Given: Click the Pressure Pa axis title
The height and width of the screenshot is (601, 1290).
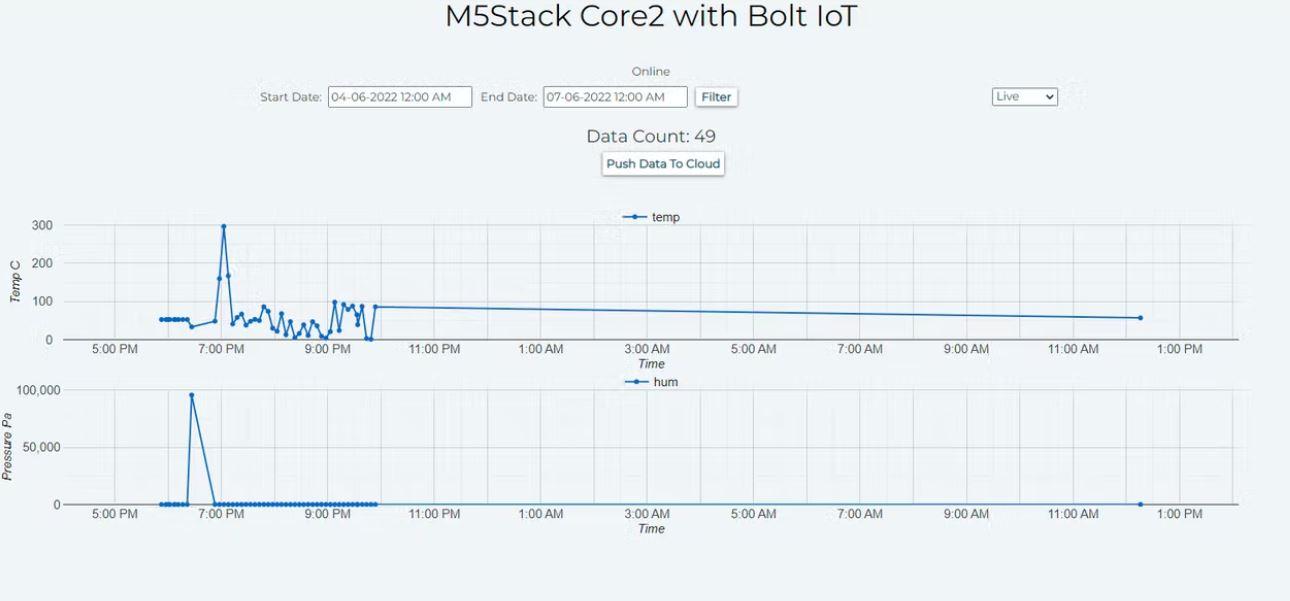Looking at the screenshot, I should [x=8, y=447].
